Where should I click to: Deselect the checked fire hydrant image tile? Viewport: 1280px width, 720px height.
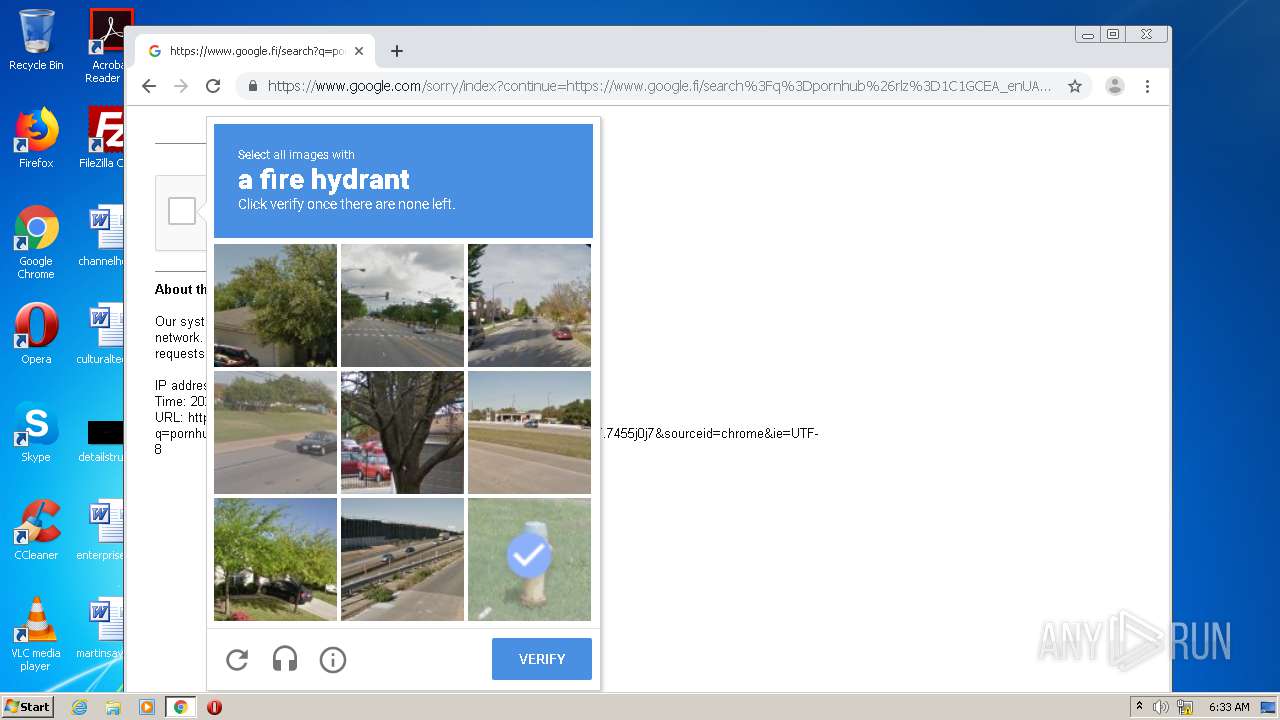pyautogui.click(x=529, y=560)
